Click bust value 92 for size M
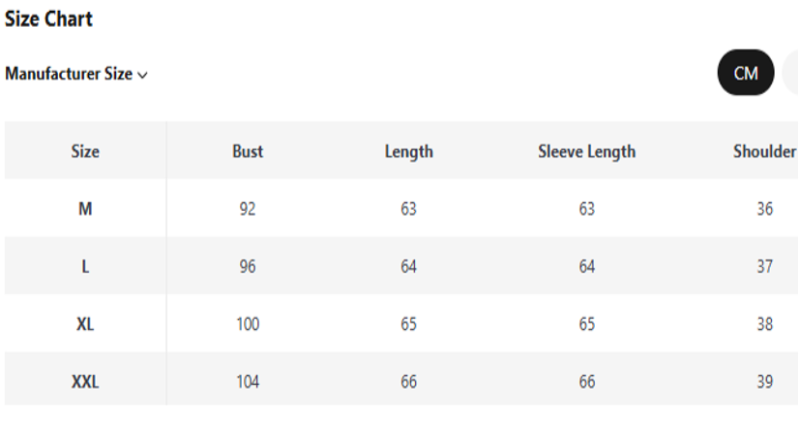Screen dimensions: 800x434 click(x=247, y=209)
